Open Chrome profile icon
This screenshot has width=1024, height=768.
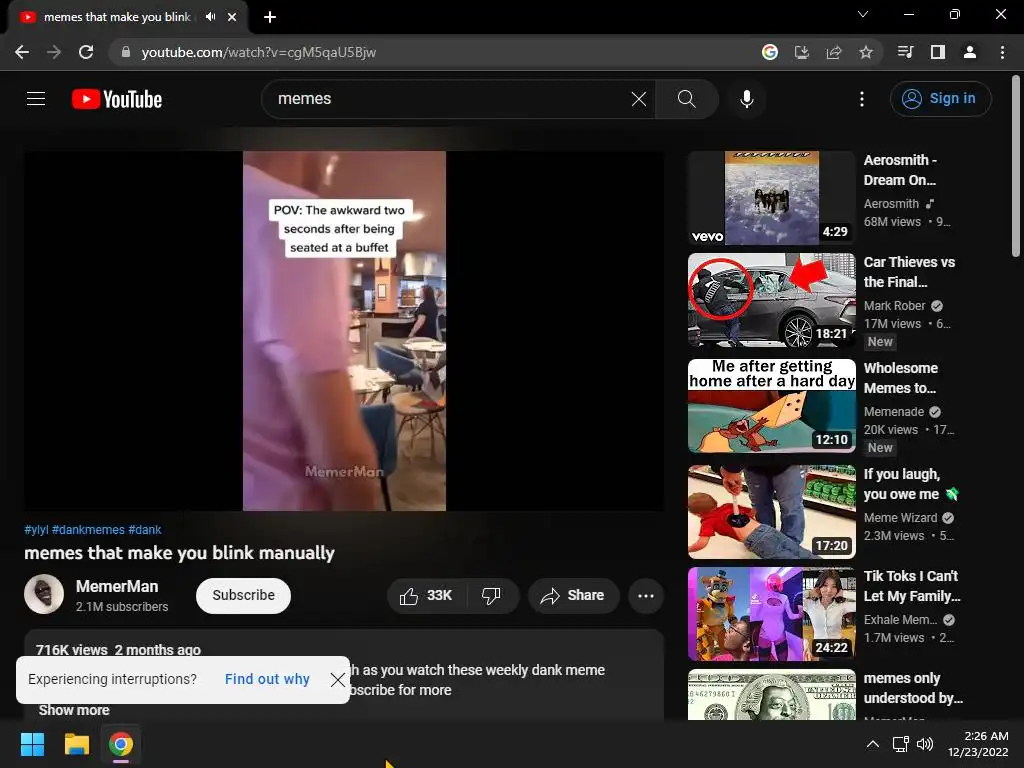pos(970,52)
